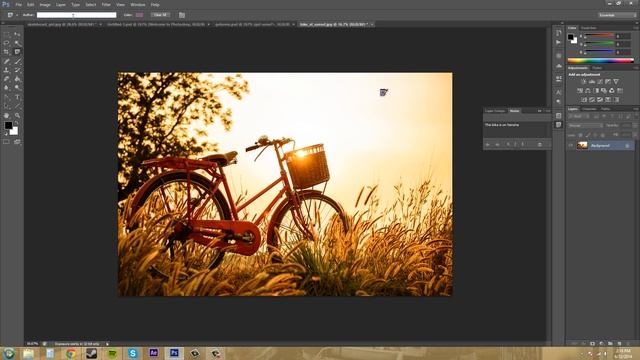Open Google Chrome from the taskbar
The height and width of the screenshot is (360, 640).
point(71,353)
